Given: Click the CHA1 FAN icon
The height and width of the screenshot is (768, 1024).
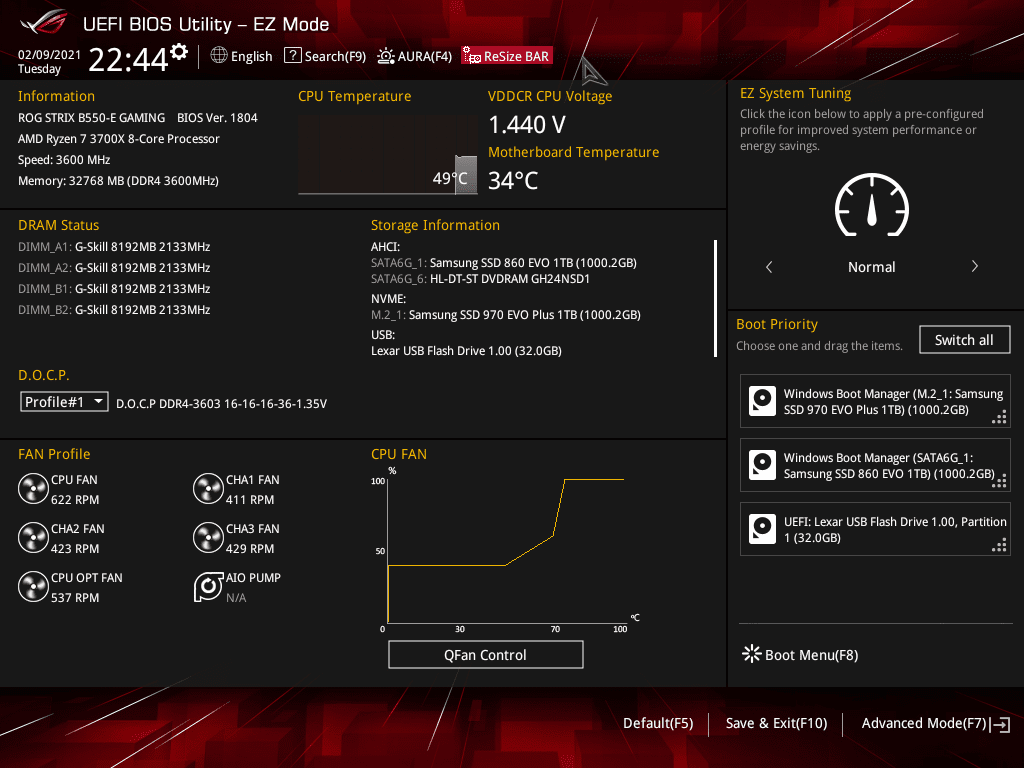Looking at the screenshot, I should (x=208, y=489).
